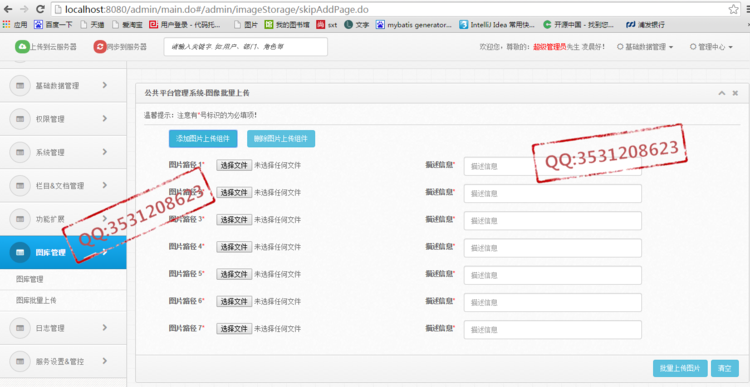Open the 天猫 bookmark

[92, 24]
